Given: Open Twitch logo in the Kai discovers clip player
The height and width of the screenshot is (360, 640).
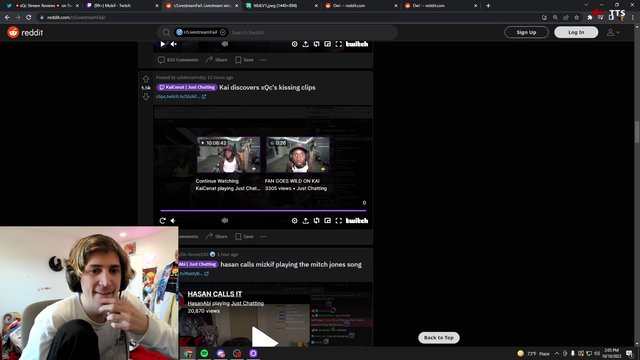Looking at the screenshot, I should (x=357, y=220).
